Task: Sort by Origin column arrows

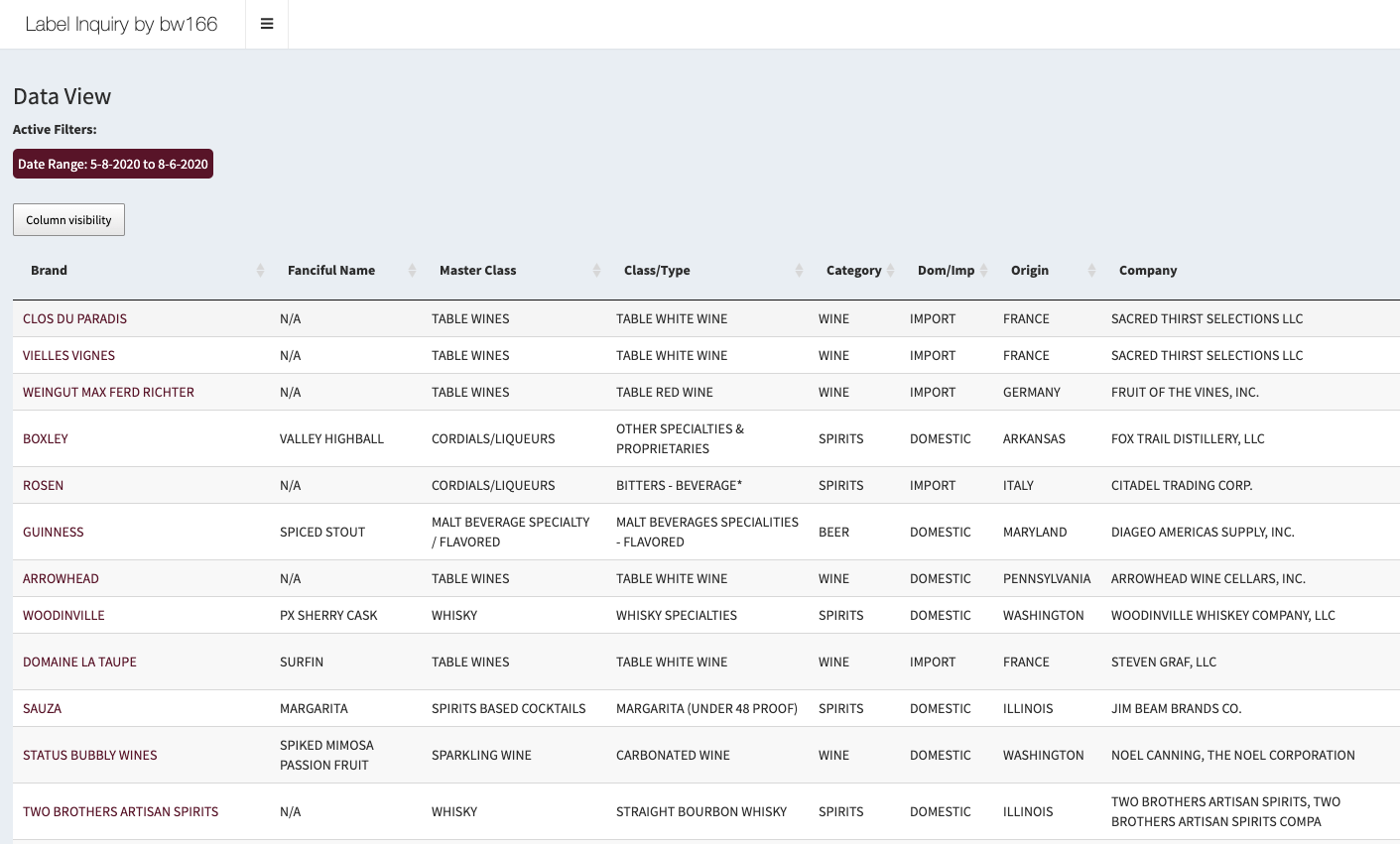Action: (x=1091, y=271)
